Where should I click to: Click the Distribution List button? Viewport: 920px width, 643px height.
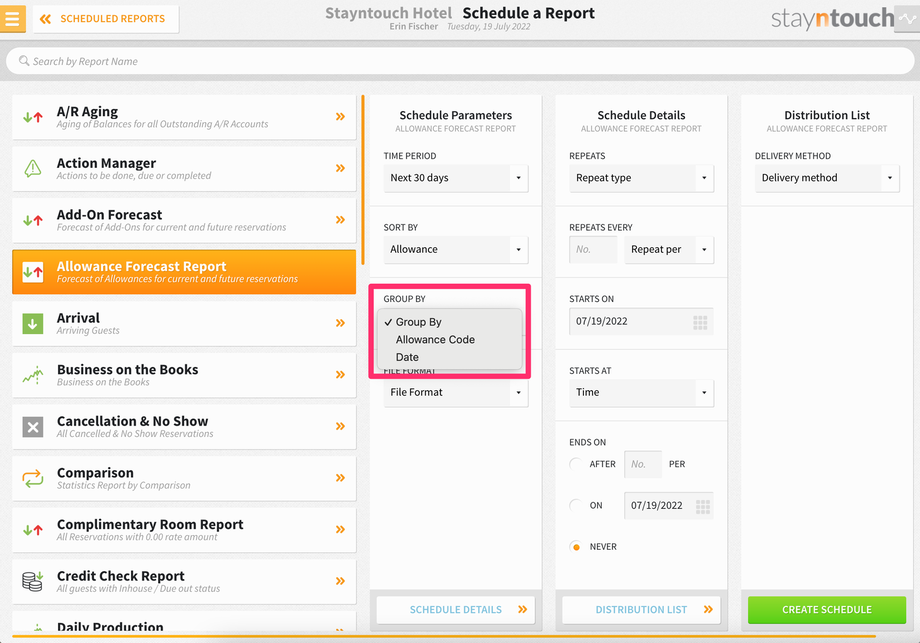pos(641,610)
